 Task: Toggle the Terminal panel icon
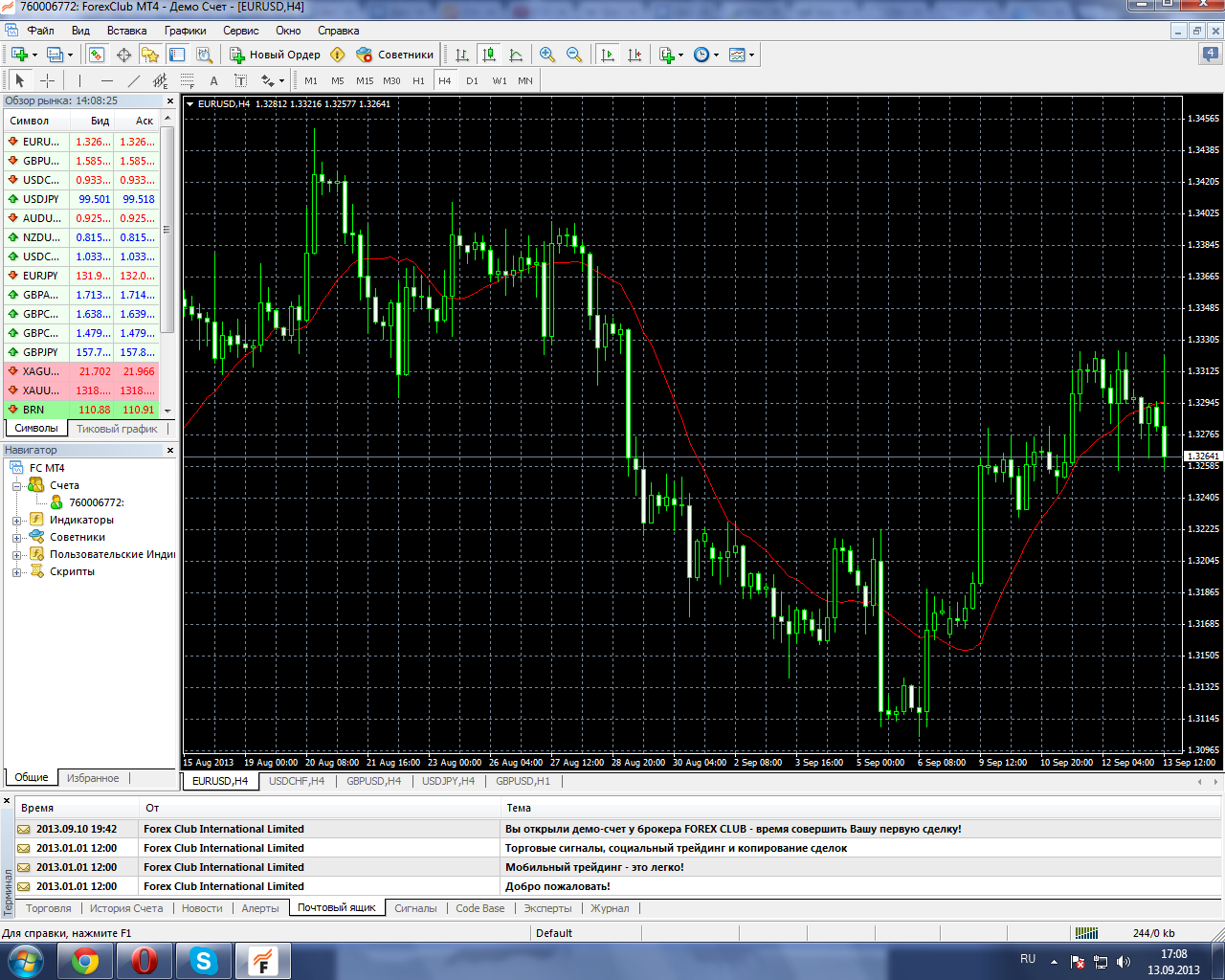click(x=177, y=55)
